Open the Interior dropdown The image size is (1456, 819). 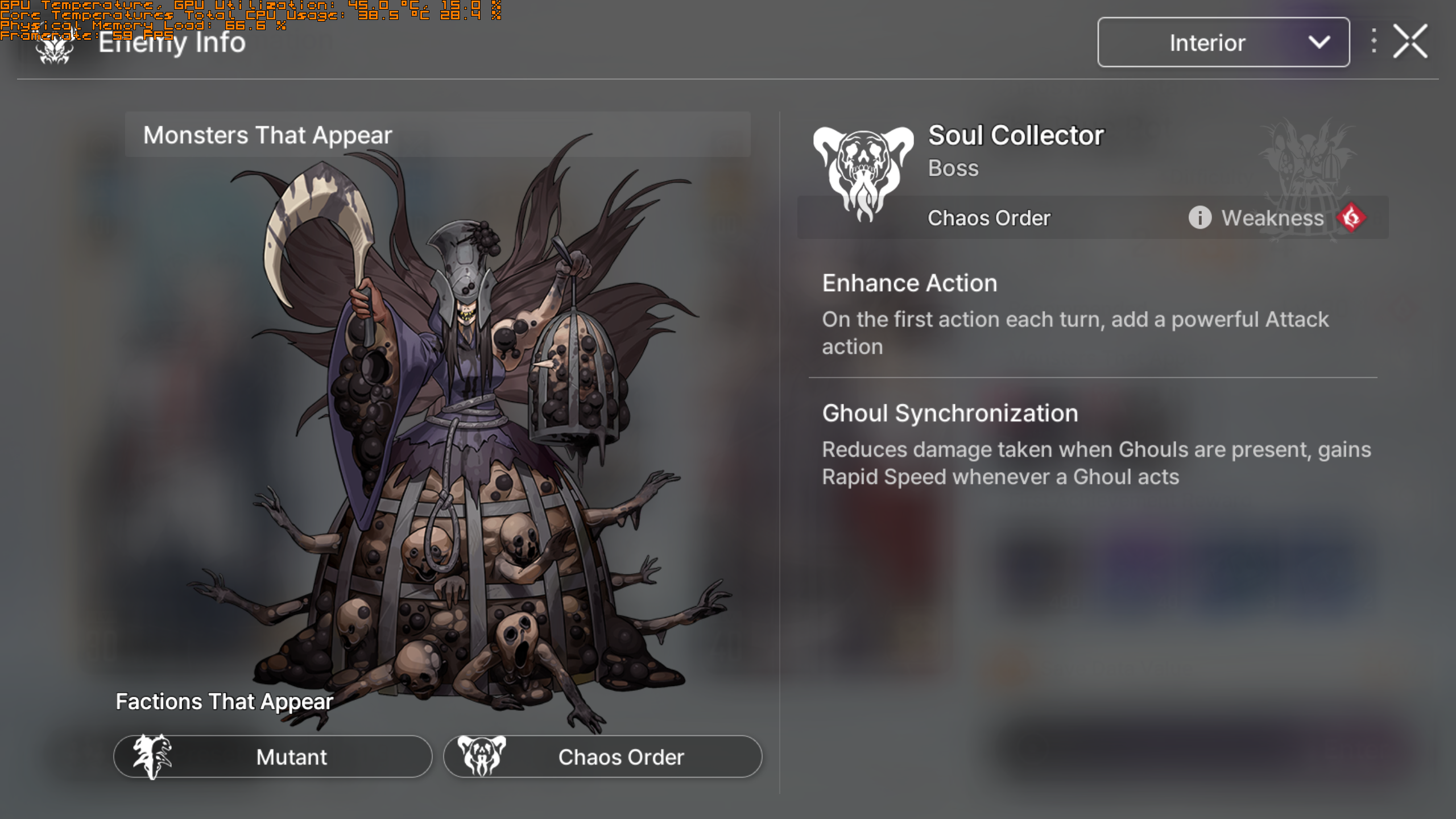(1223, 42)
